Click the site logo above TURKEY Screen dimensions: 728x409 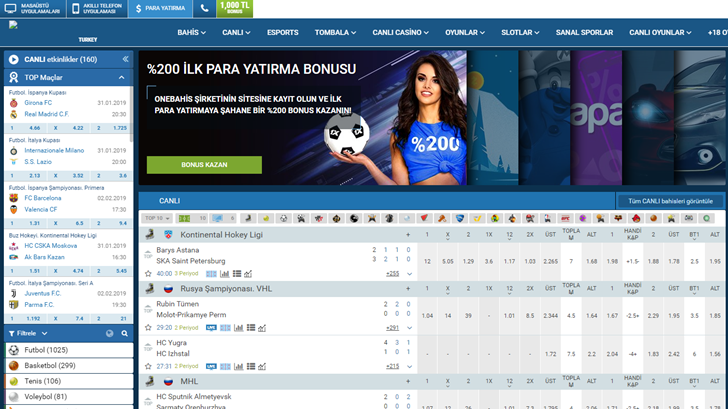13,25
